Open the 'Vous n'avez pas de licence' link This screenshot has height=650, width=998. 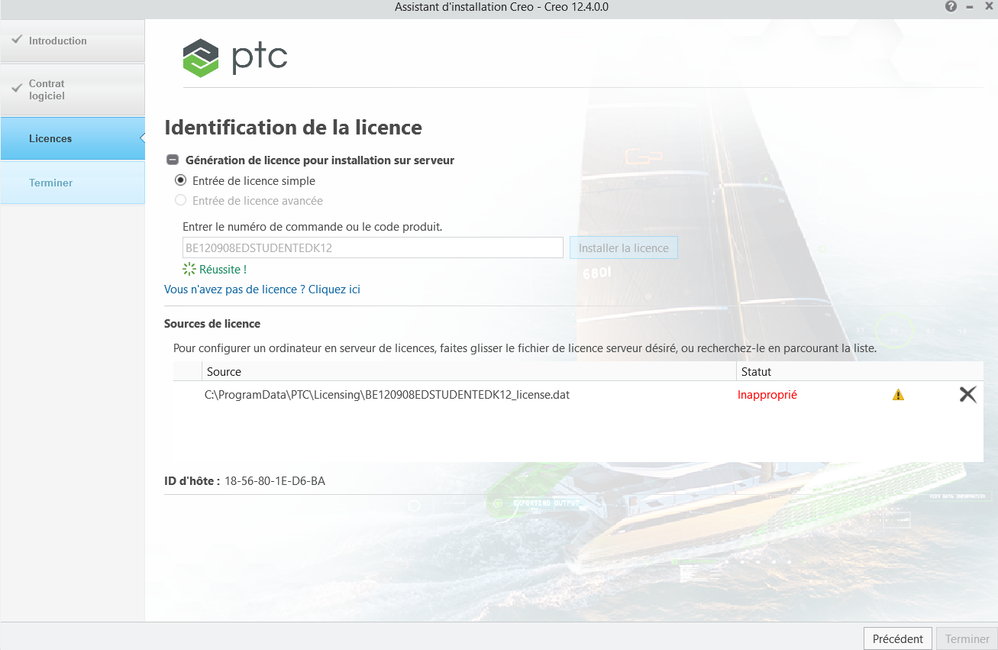262,289
